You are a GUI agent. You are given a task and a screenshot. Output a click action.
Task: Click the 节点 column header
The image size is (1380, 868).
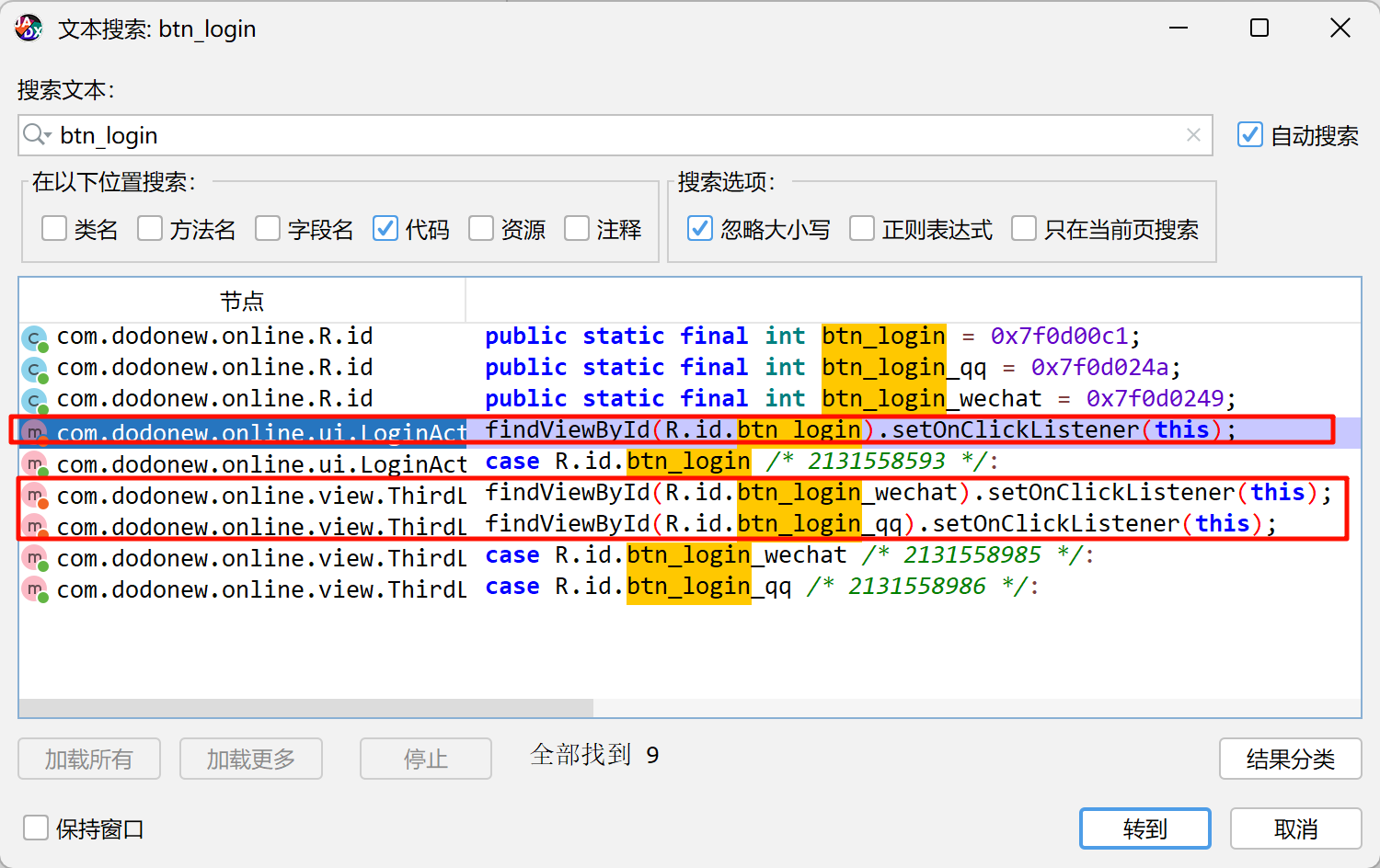(242, 301)
